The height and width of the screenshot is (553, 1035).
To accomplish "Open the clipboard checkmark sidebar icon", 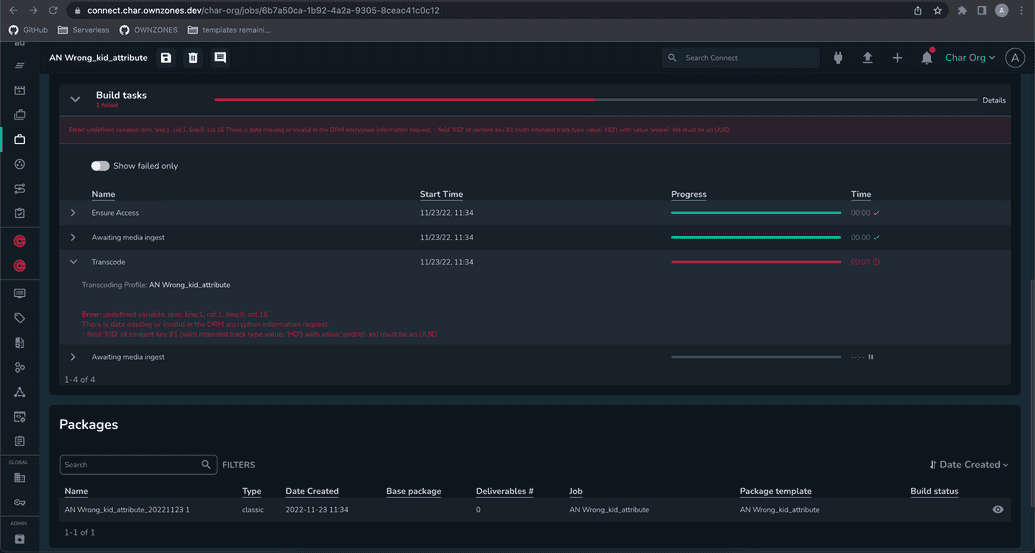I will click(x=20, y=213).
